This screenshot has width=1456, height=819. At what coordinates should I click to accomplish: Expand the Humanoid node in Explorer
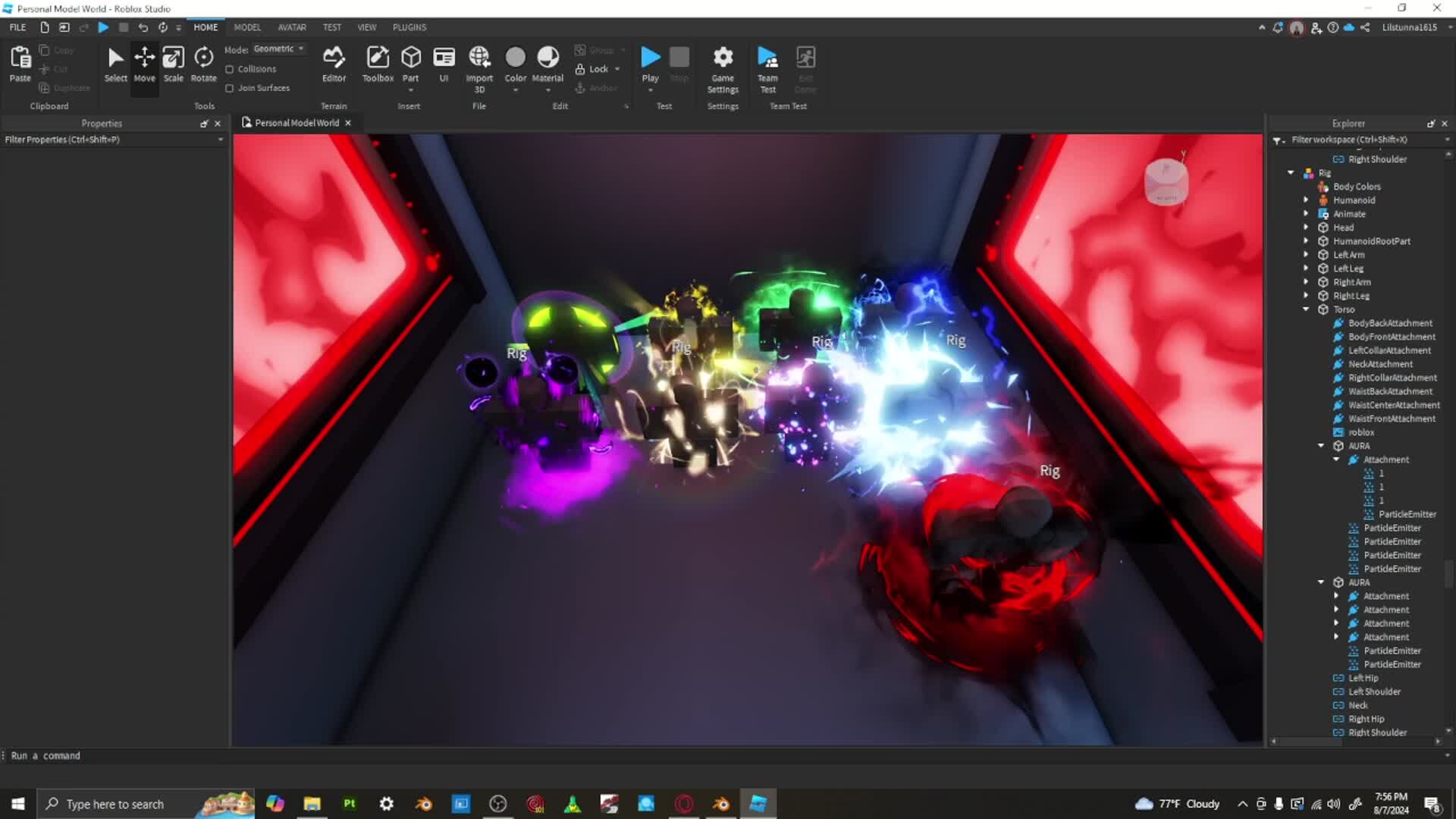tap(1306, 199)
